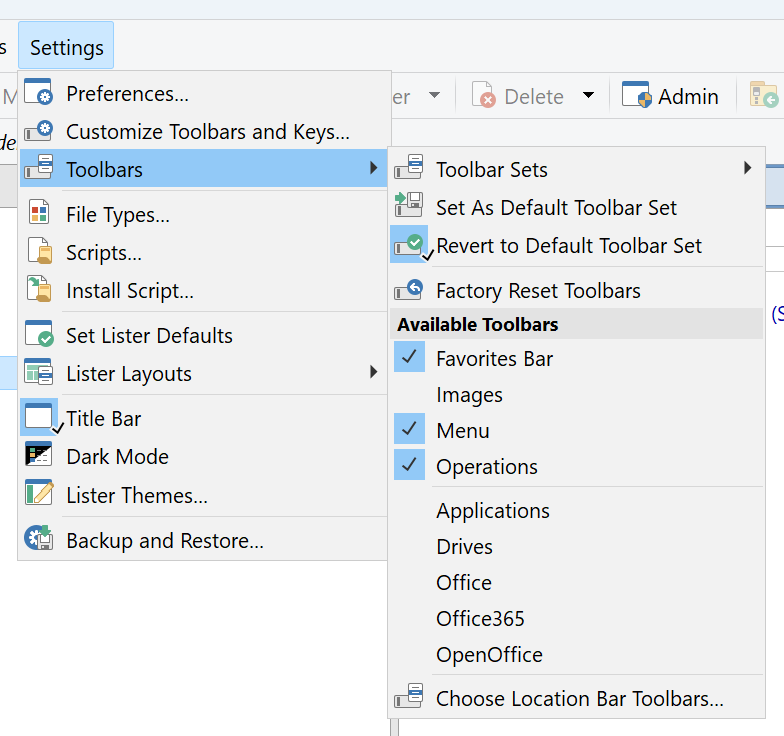
Task: Select Set As Default Toolbar Set
Action: [556, 207]
